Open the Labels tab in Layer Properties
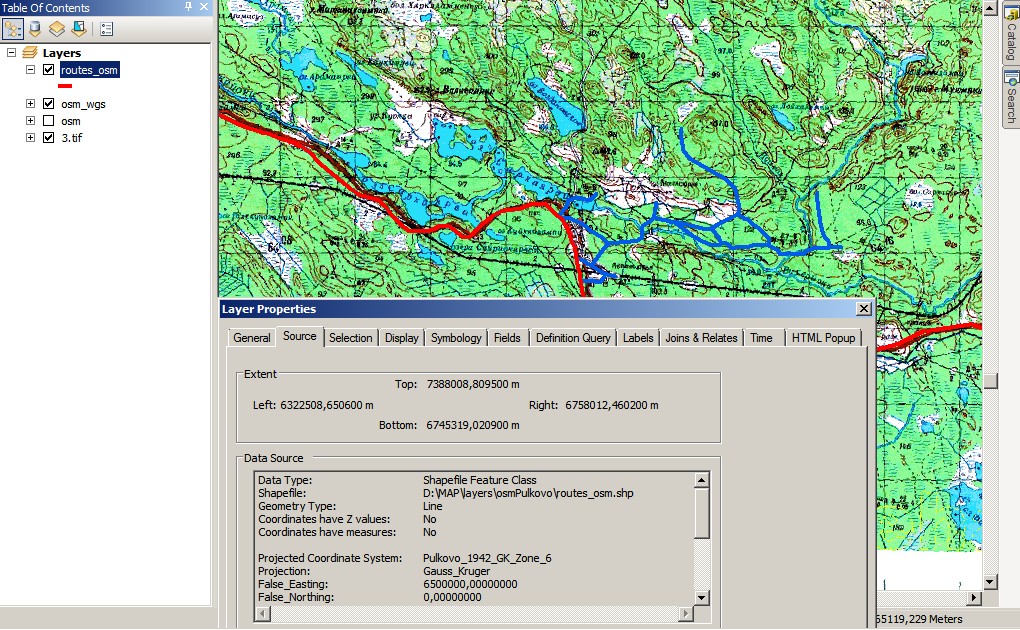1020x630 pixels. tap(638, 338)
